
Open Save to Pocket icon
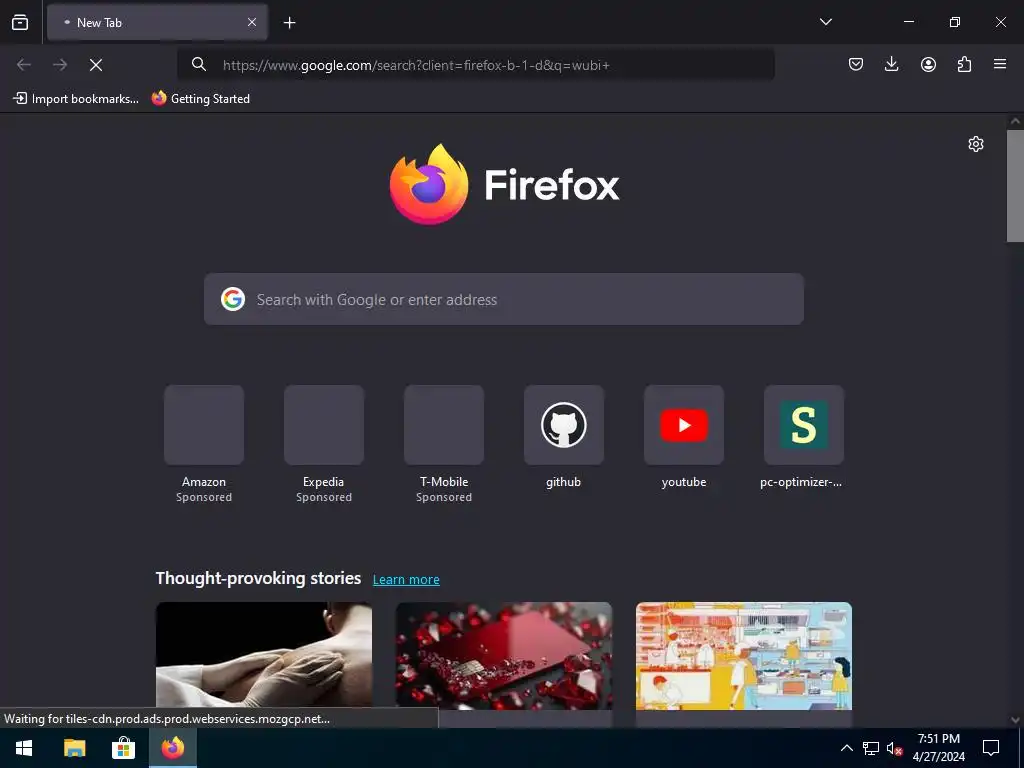click(x=856, y=64)
